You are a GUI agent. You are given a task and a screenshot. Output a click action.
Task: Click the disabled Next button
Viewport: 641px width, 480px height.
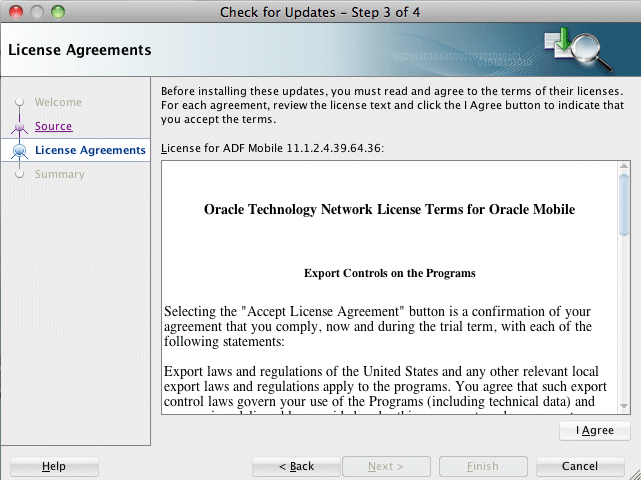tap(386, 466)
